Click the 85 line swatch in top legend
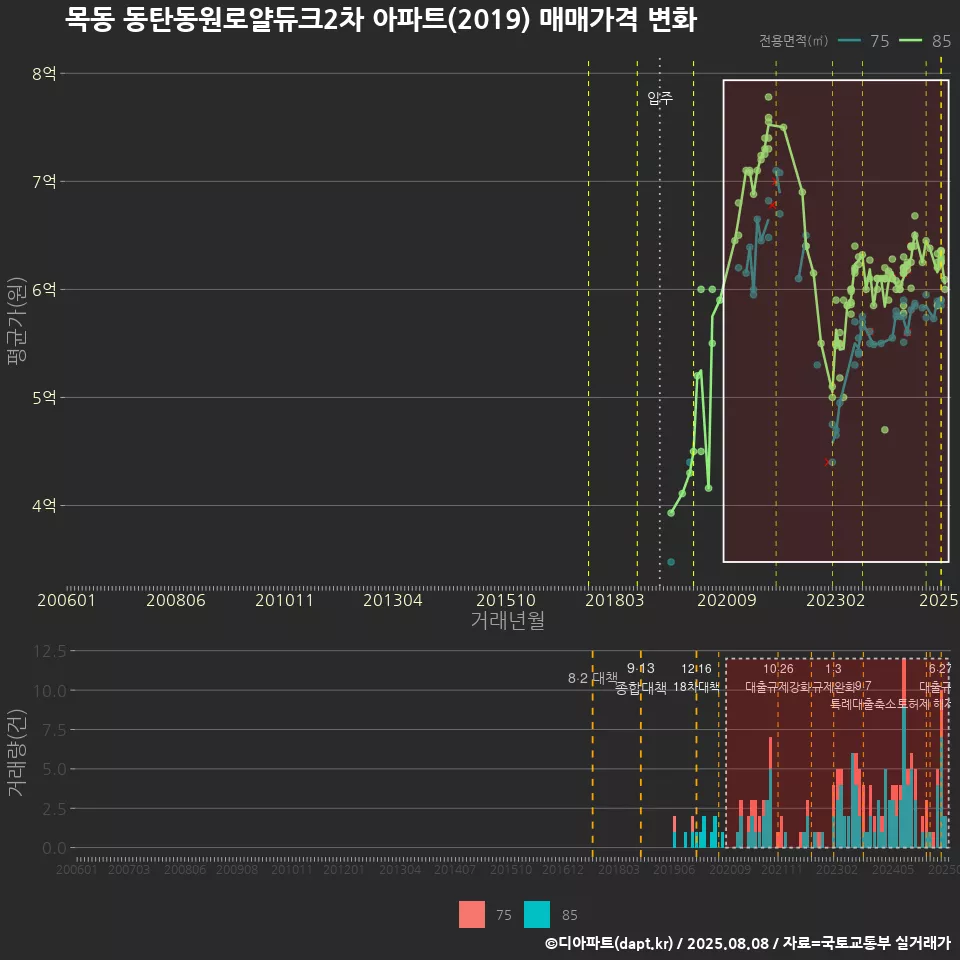The width and height of the screenshot is (960, 960). [910, 41]
